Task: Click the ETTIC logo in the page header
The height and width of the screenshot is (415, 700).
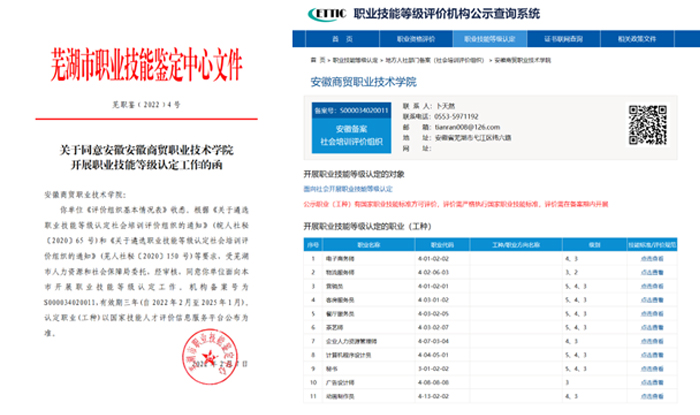Action: coord(327,14)
